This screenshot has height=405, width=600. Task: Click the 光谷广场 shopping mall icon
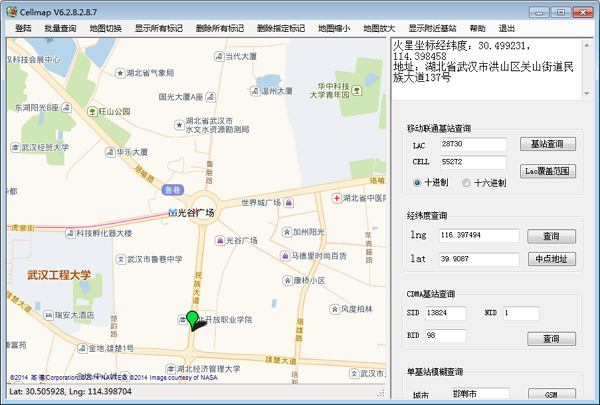220,240
